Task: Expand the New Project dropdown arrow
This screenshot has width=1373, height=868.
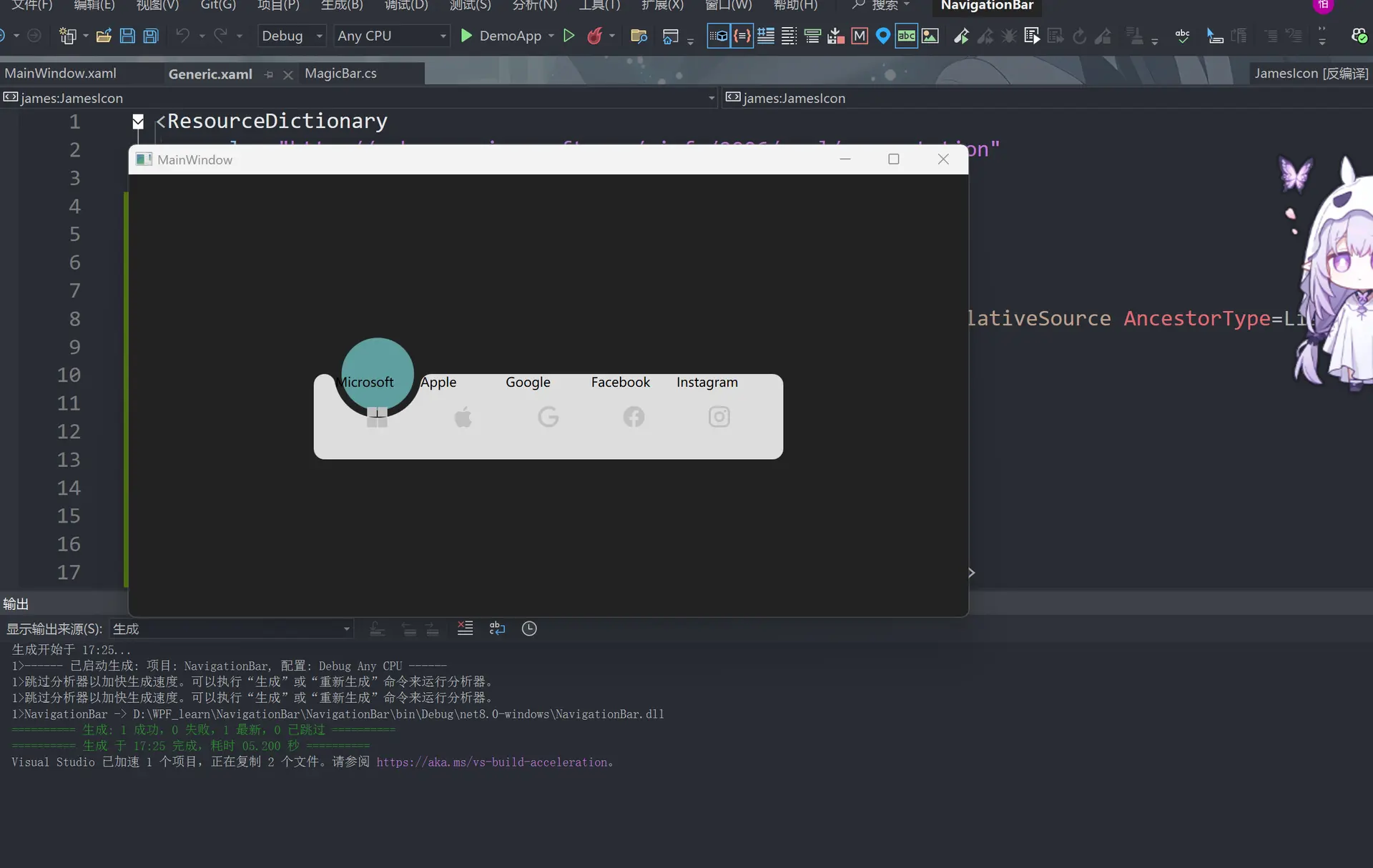Action: click(x=86, y=36)
